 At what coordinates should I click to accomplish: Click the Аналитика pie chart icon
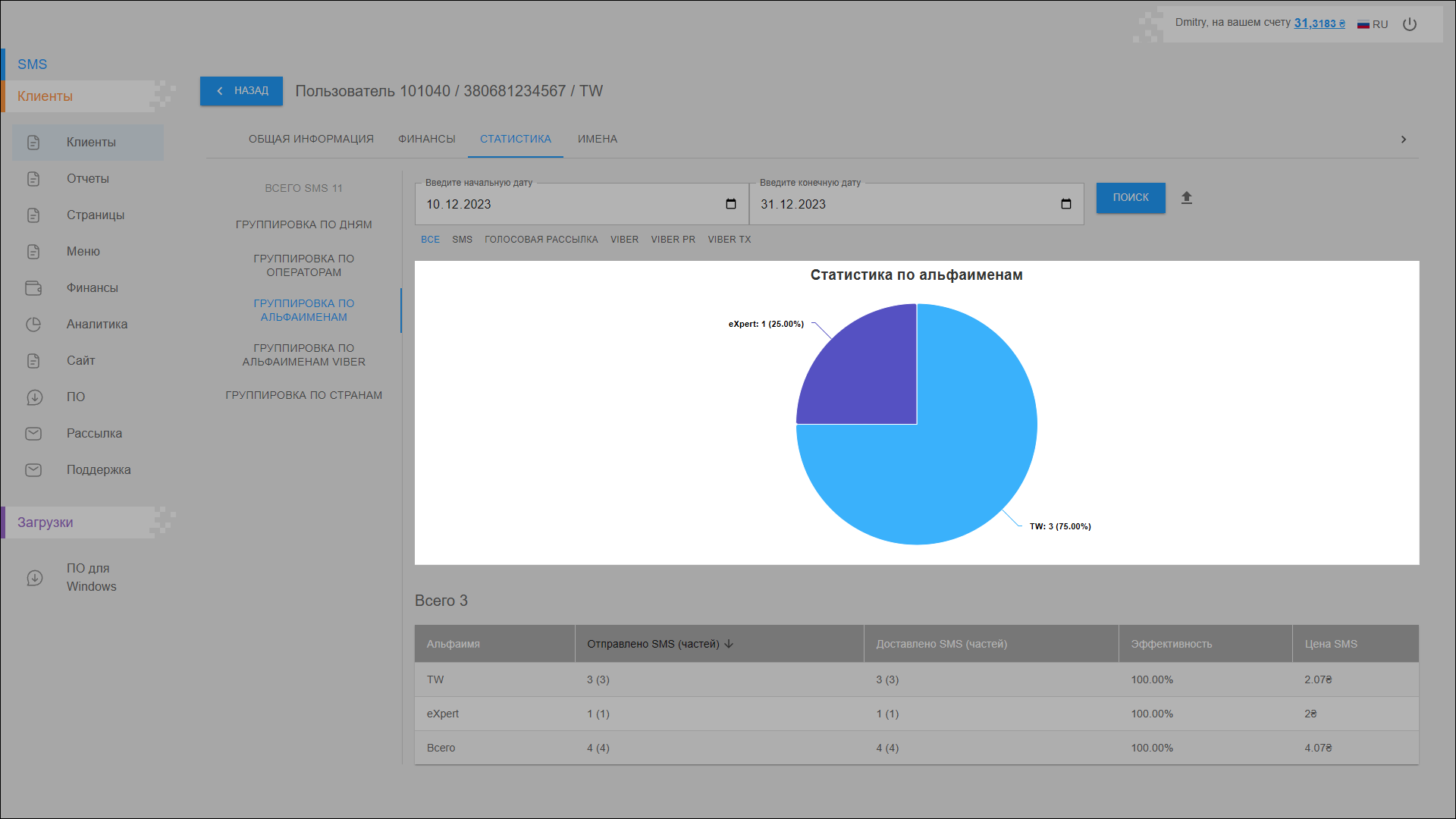click(x=33, y=325)
